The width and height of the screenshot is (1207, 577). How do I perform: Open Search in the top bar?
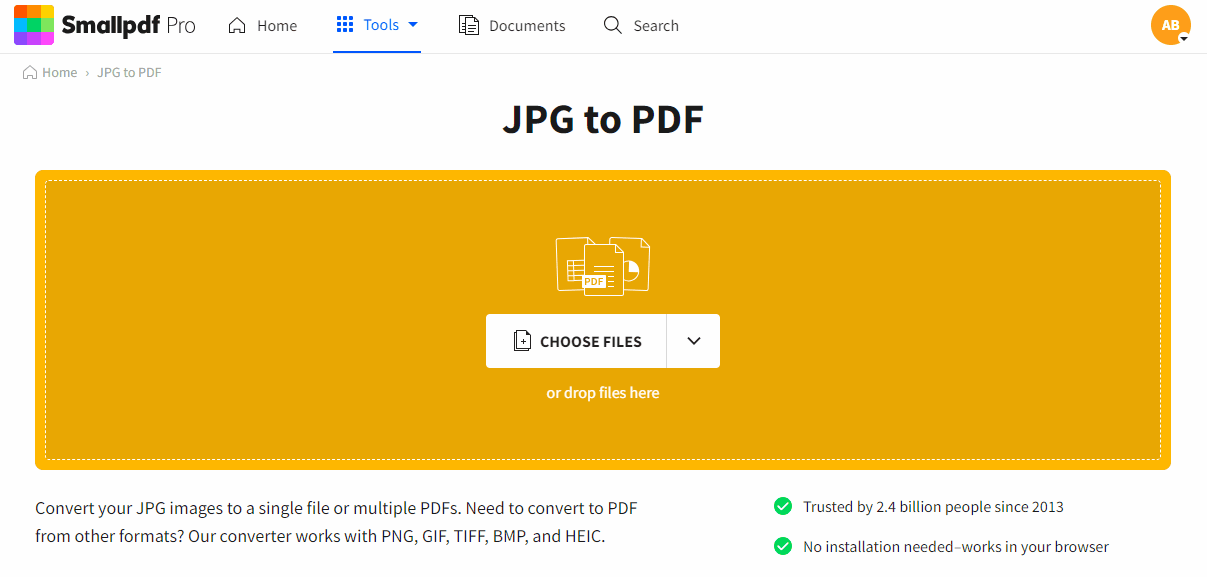coord(641,26)
